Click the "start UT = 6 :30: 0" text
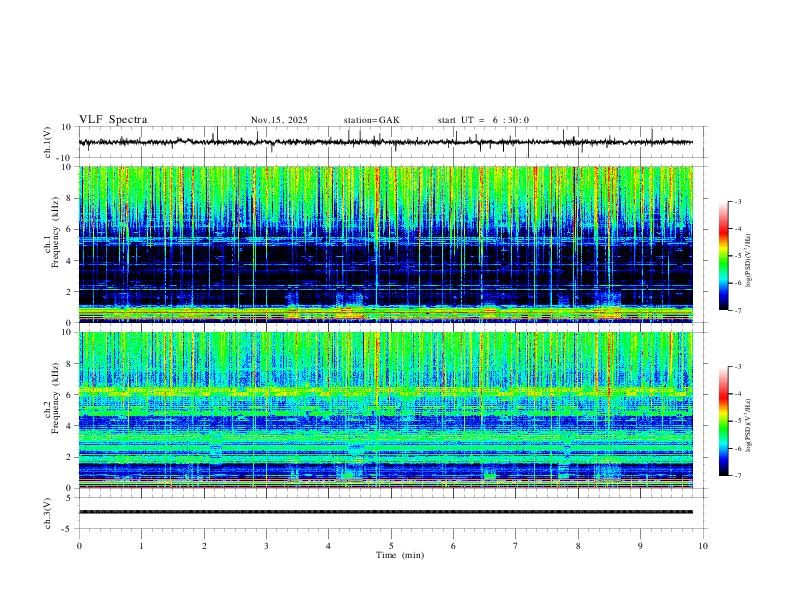The width and height of the screenshot is (792, 612). [x=483, y=120]
